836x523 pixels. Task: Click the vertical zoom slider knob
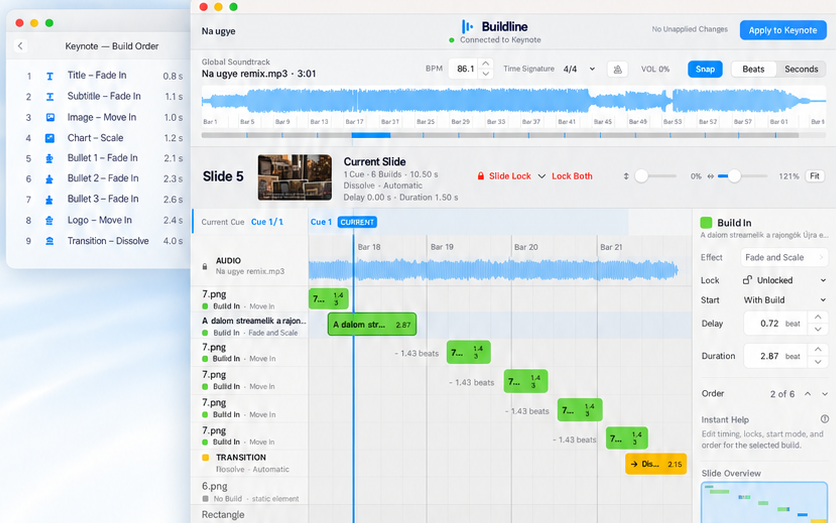pos(641,176)
